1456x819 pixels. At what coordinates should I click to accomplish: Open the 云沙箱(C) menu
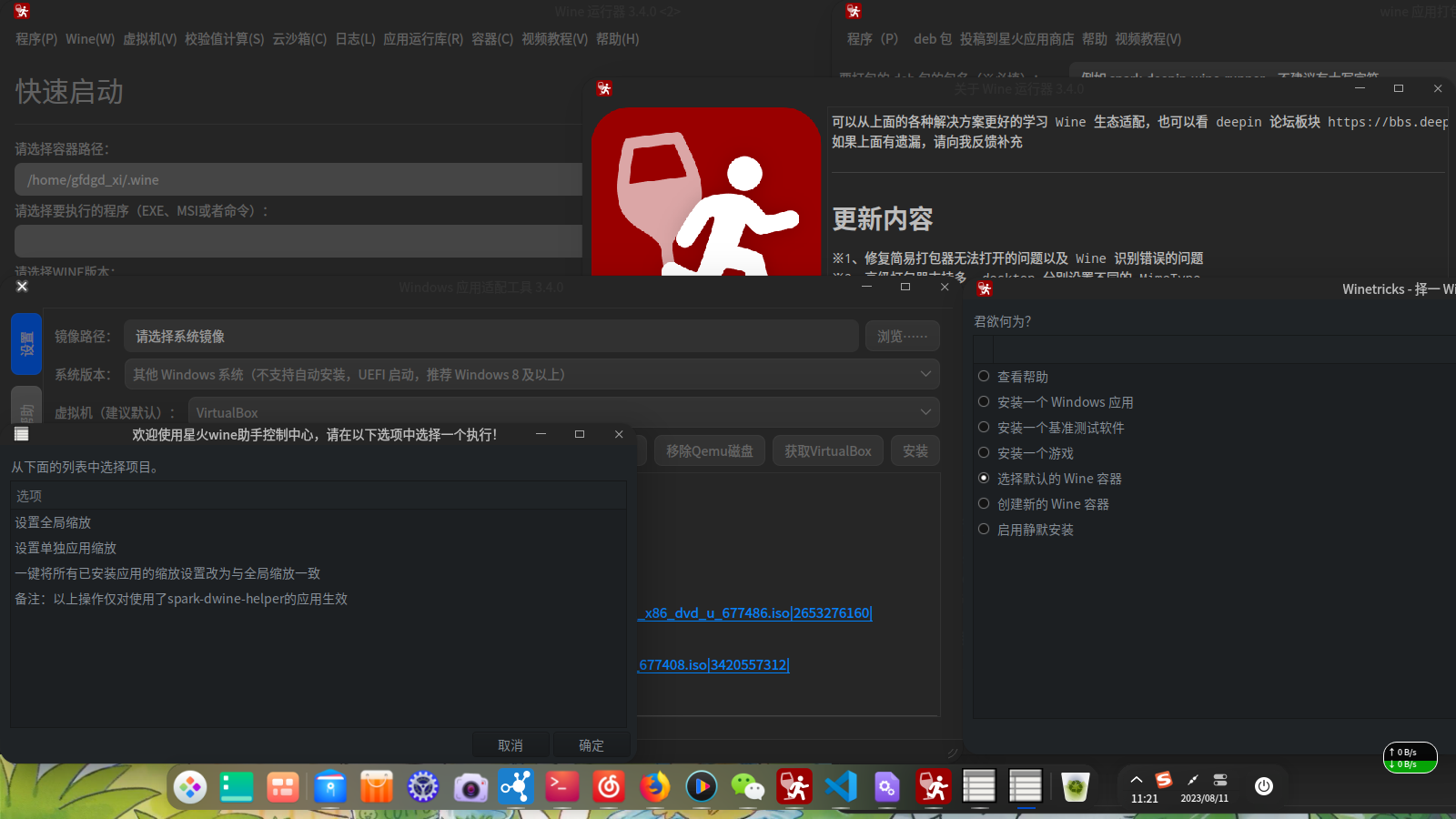(x=299, y=39)
